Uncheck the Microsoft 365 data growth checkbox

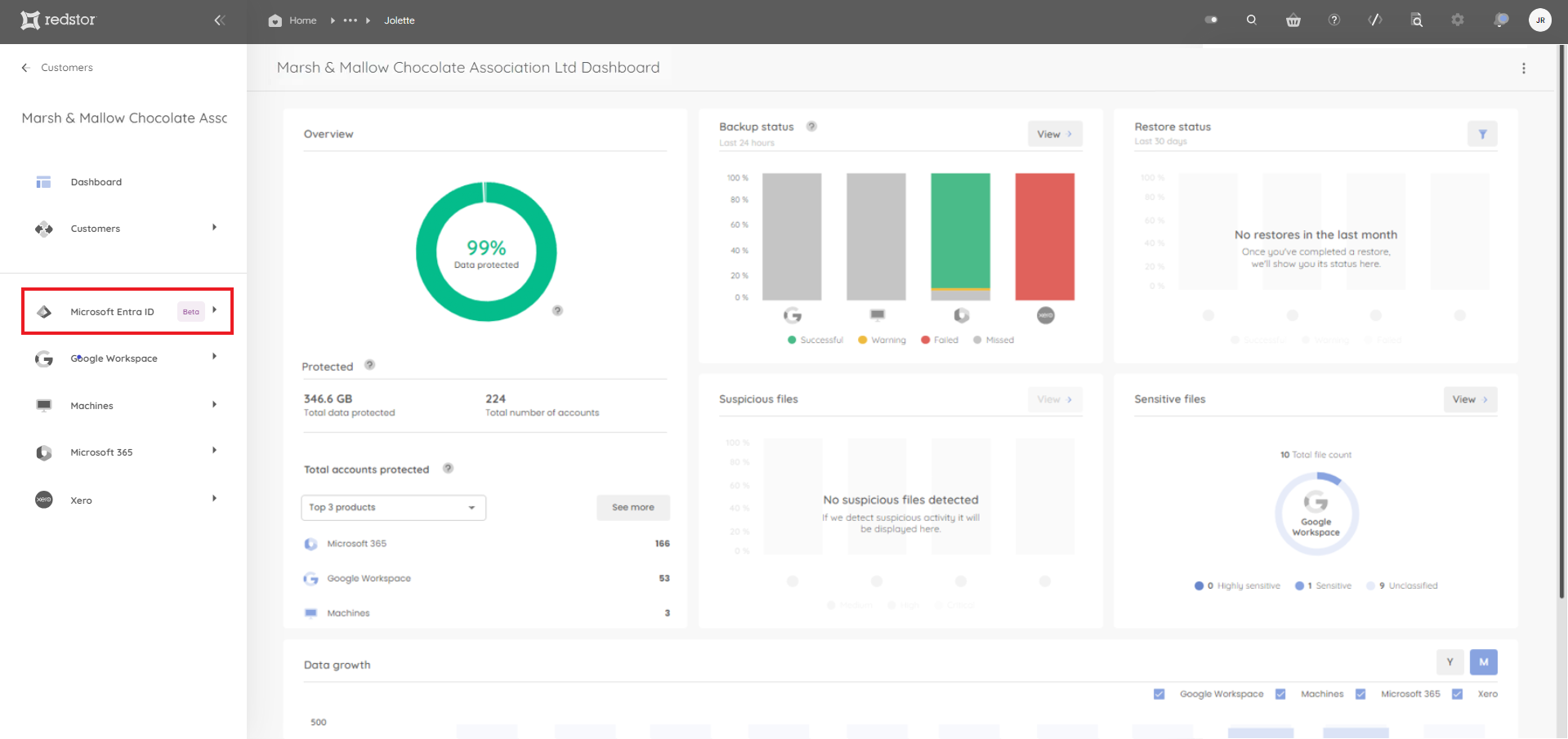1360,694
